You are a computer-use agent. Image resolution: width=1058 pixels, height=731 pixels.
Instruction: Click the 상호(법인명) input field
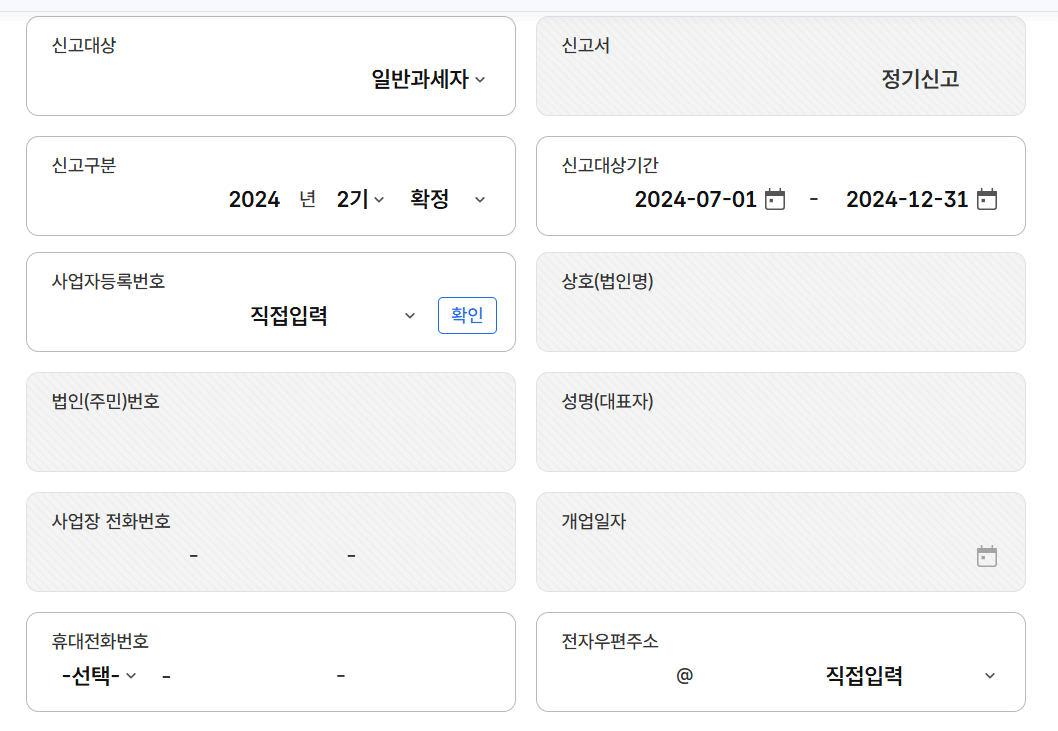tap(780, 315)
